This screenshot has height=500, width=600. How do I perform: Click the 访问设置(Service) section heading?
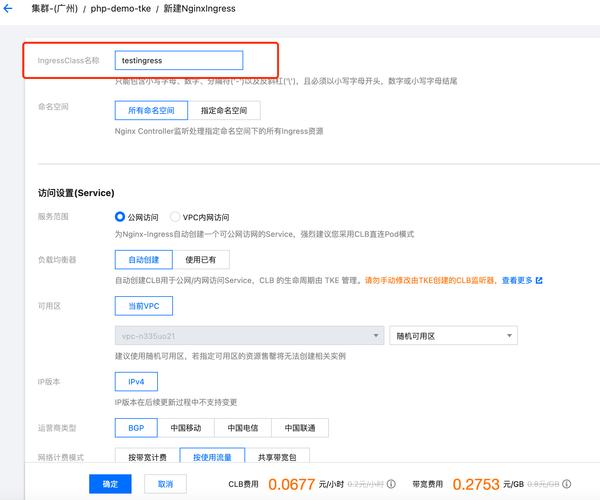coord(76,193)
